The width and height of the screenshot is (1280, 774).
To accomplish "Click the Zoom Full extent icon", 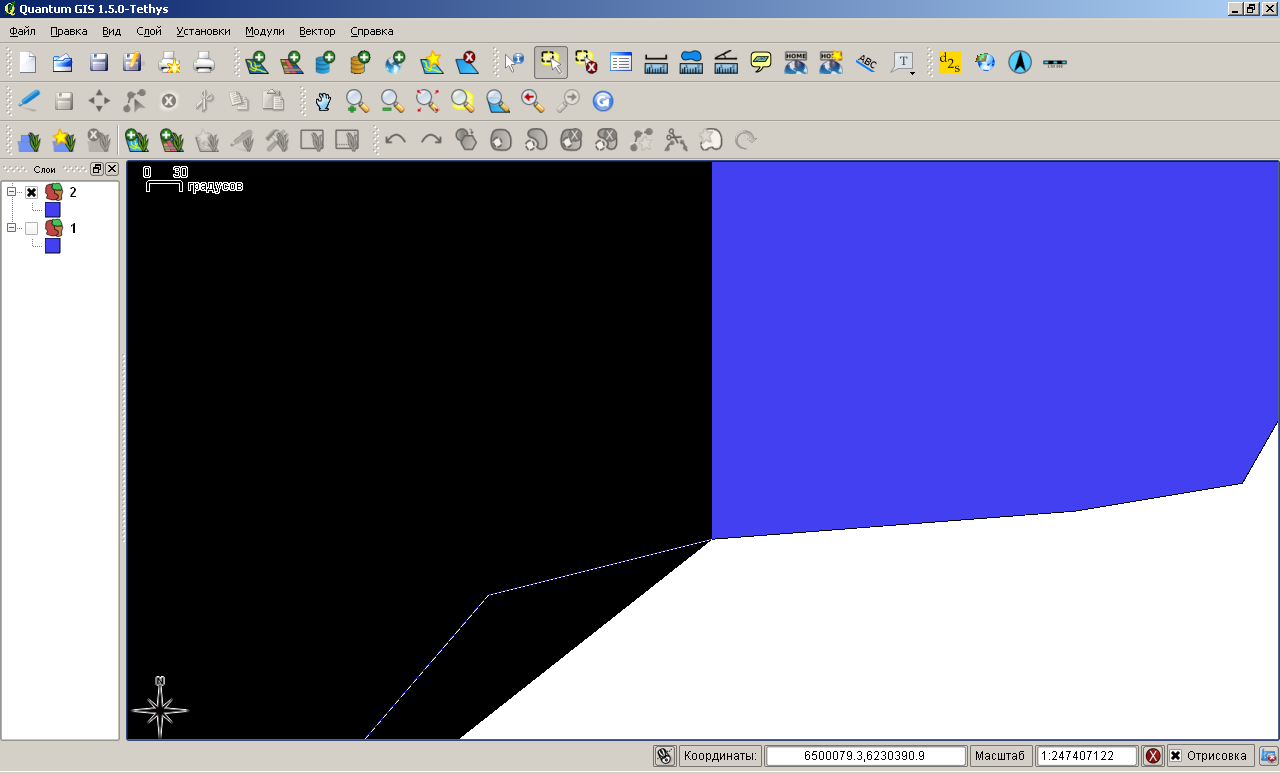I will tap(428, 101).
